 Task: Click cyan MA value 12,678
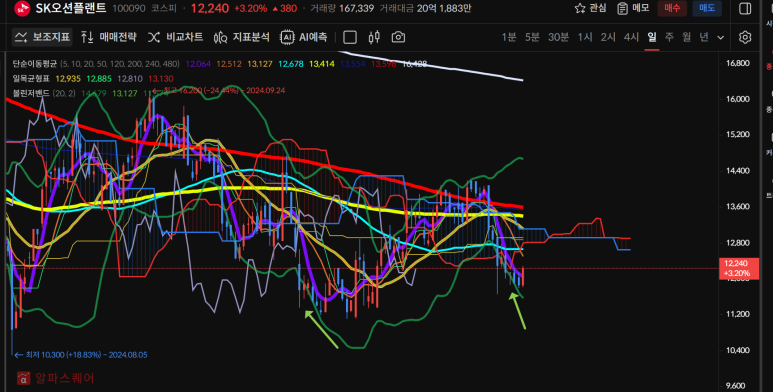290,64
